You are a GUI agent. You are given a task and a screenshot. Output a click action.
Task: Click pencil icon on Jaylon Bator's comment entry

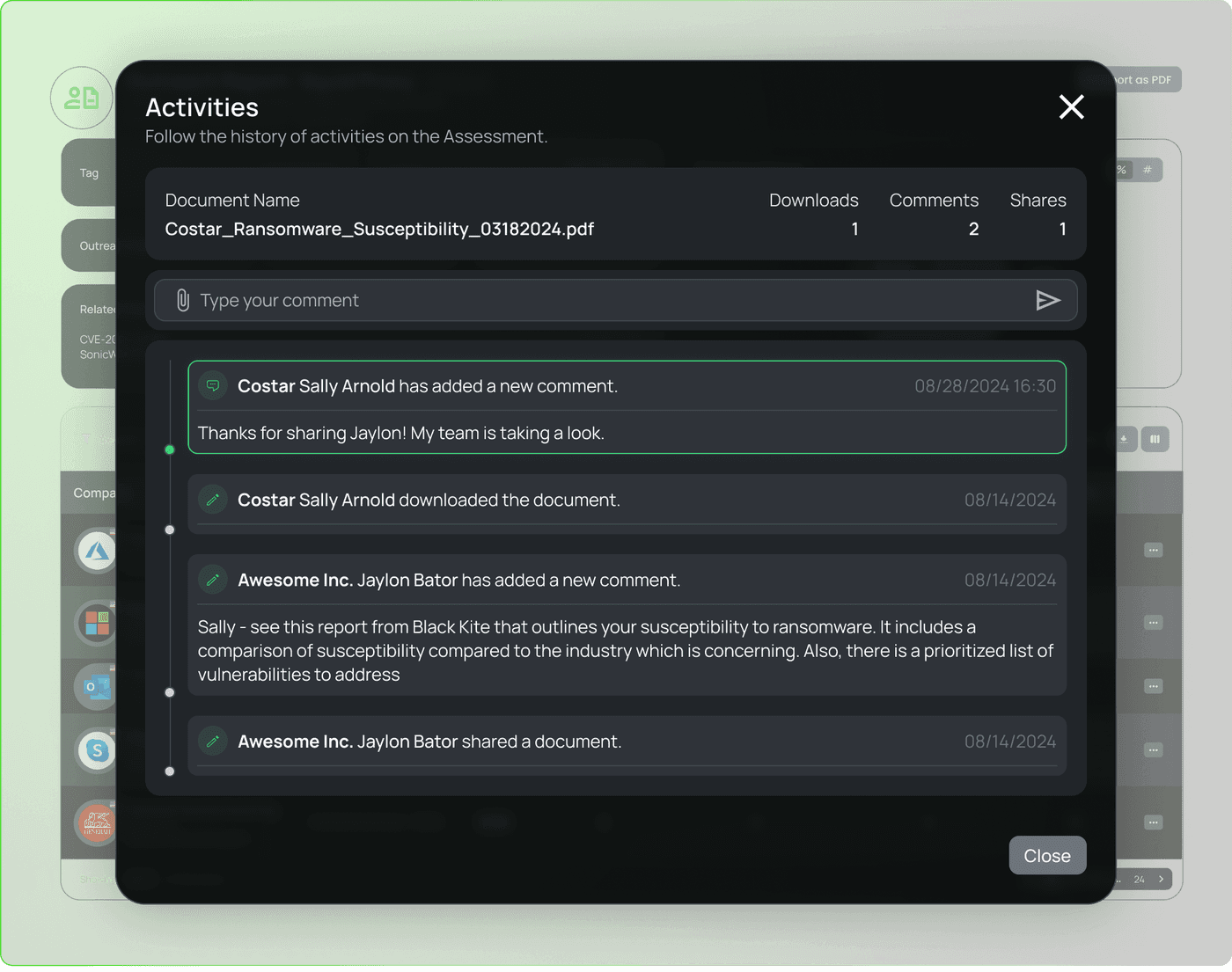pyautogui.click(x=212, y=580)
